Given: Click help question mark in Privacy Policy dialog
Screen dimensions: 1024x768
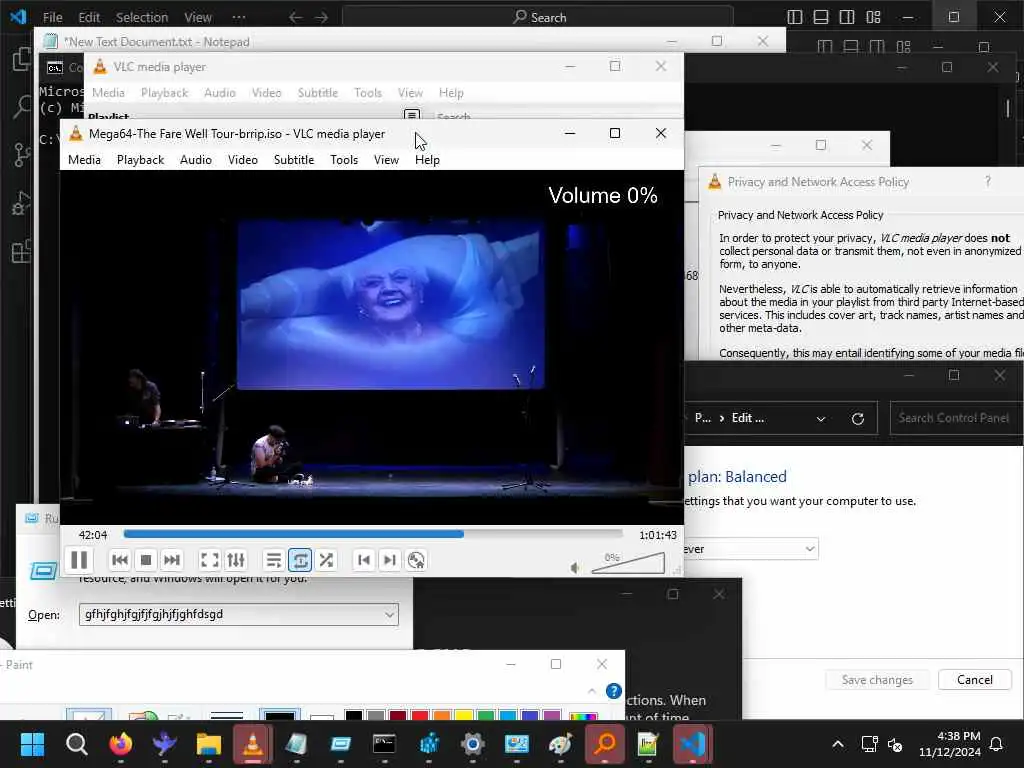Looking at the screenshot, I should [987, 182].
